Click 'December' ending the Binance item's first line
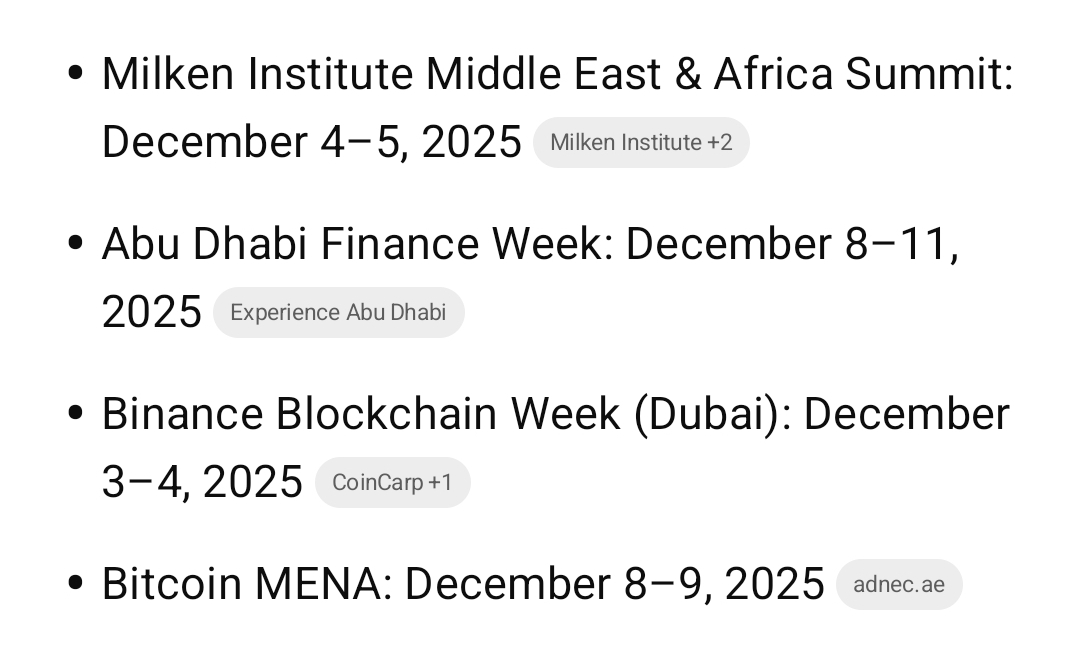This screenshot has width=1080, height=659. pyautogui.click(x=906, y=414)
